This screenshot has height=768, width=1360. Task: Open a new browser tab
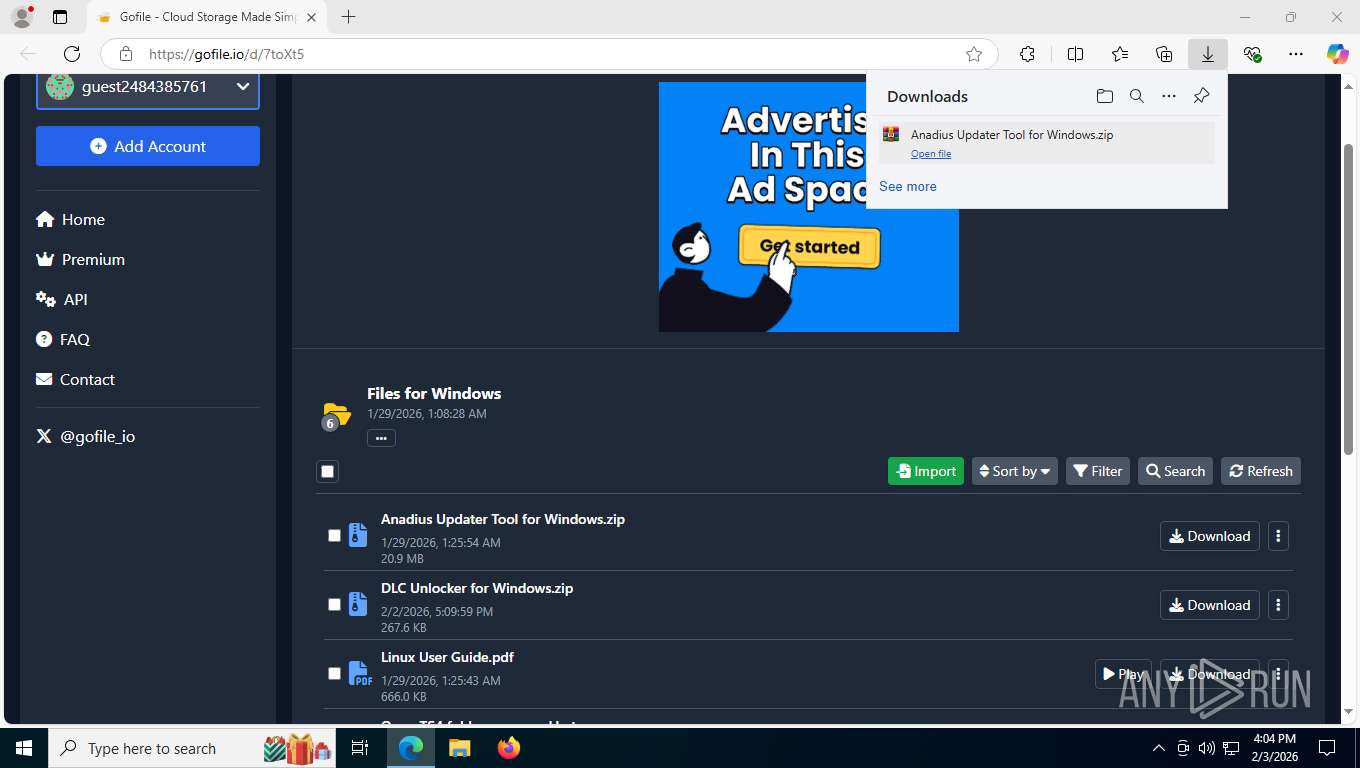tap(348, 17)
